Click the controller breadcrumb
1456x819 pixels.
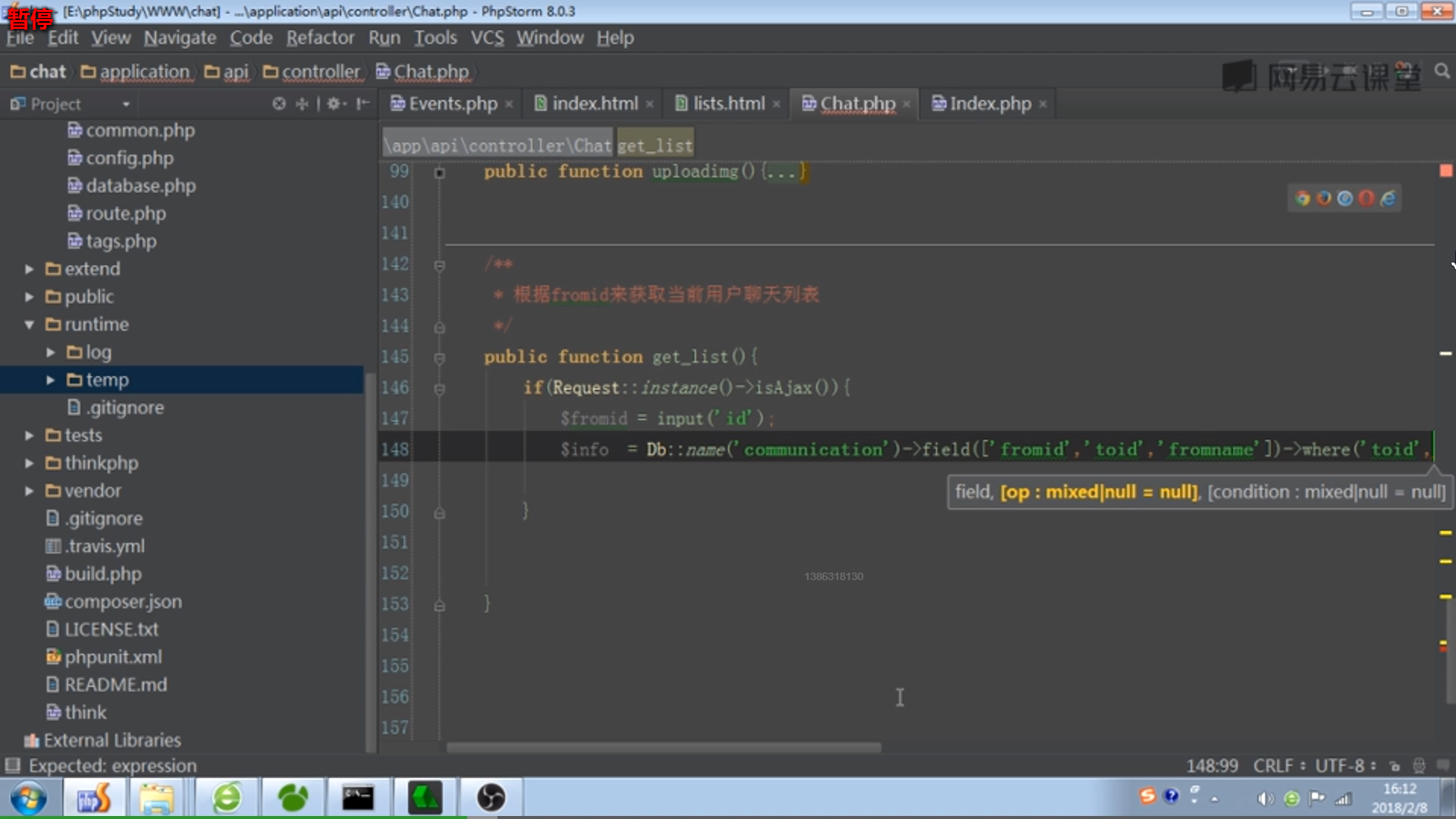click(320, 72)
